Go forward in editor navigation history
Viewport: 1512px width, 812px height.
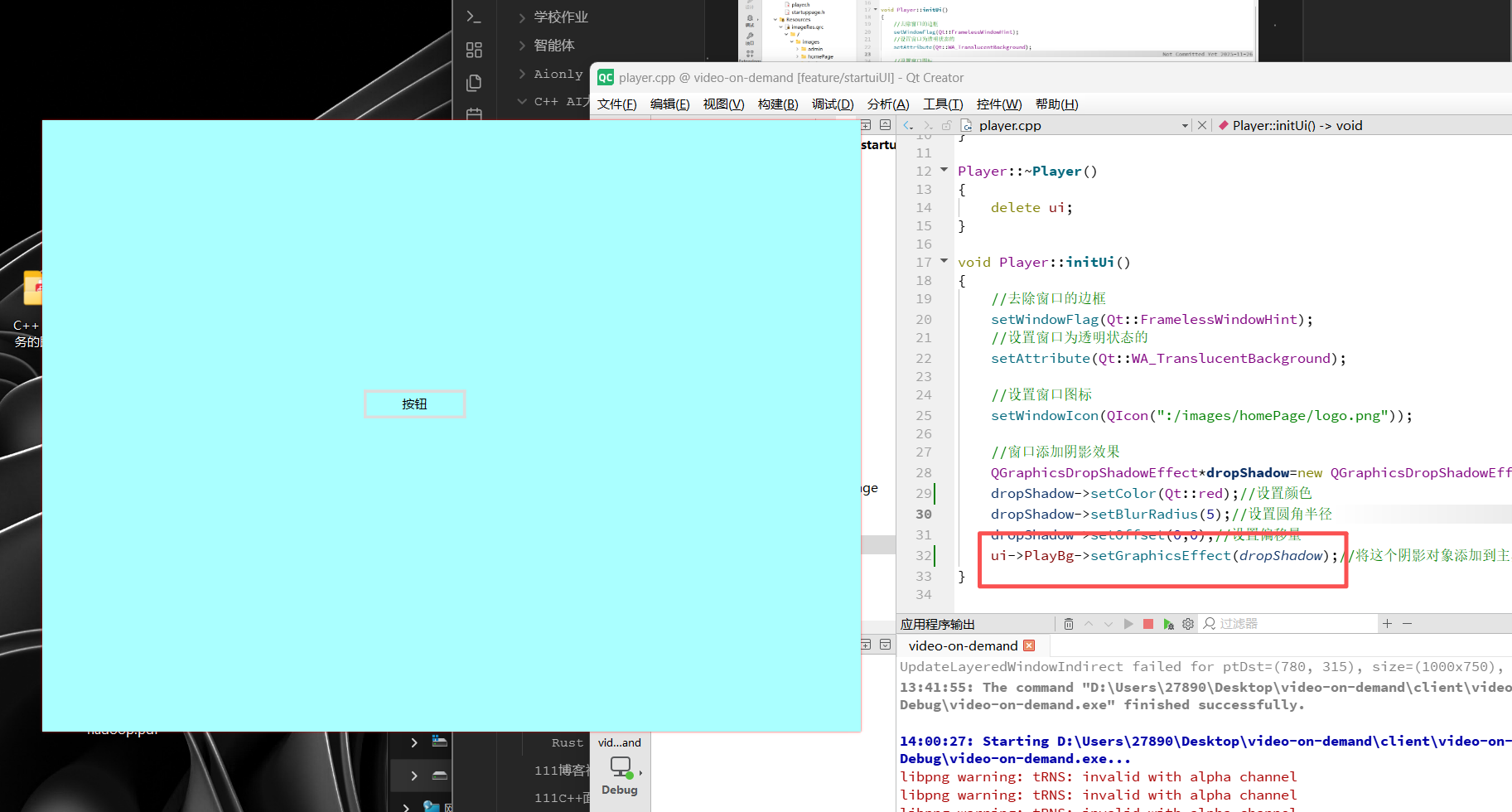927,125
